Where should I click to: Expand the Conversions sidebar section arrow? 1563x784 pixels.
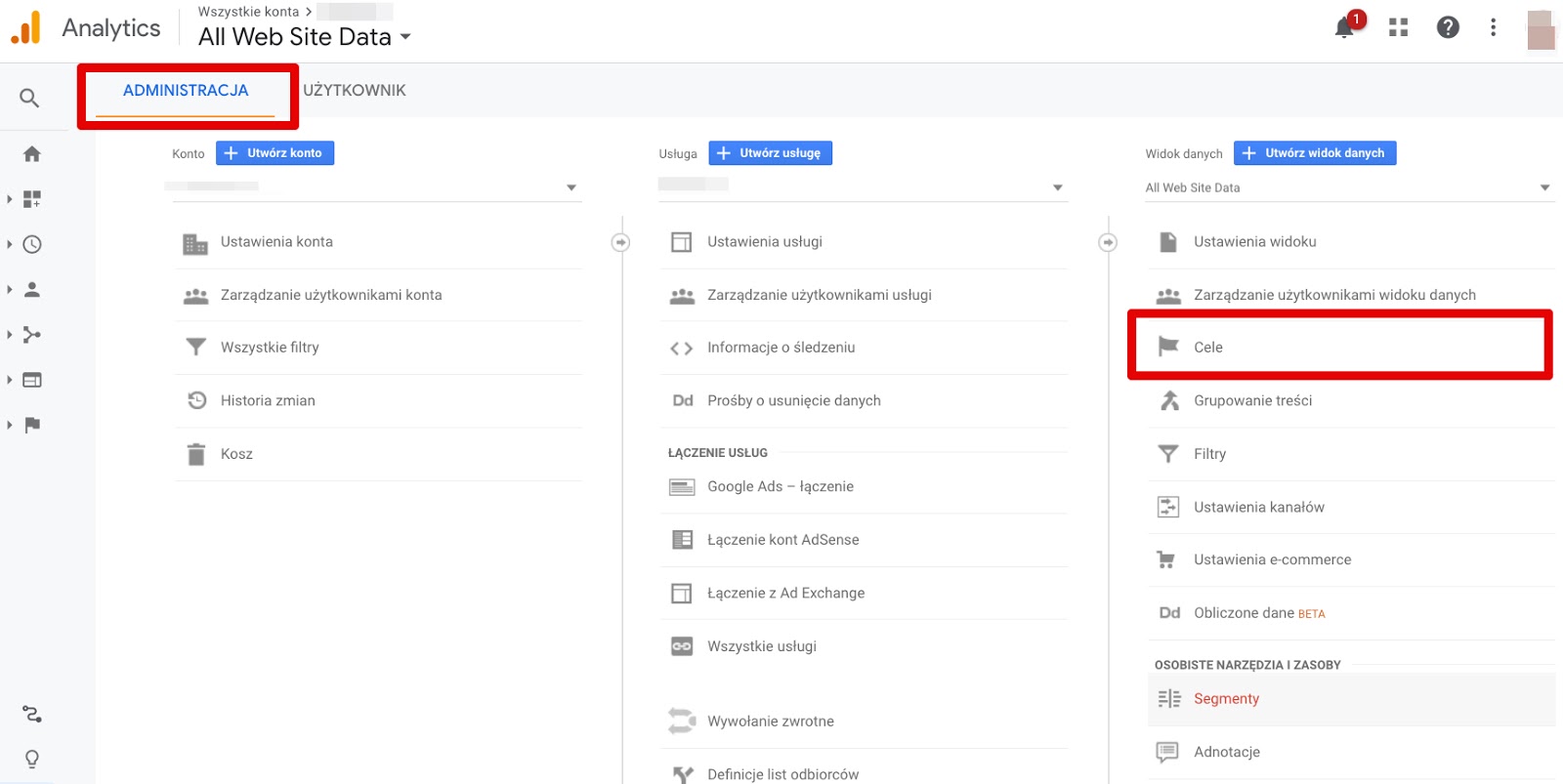(10, 425)
